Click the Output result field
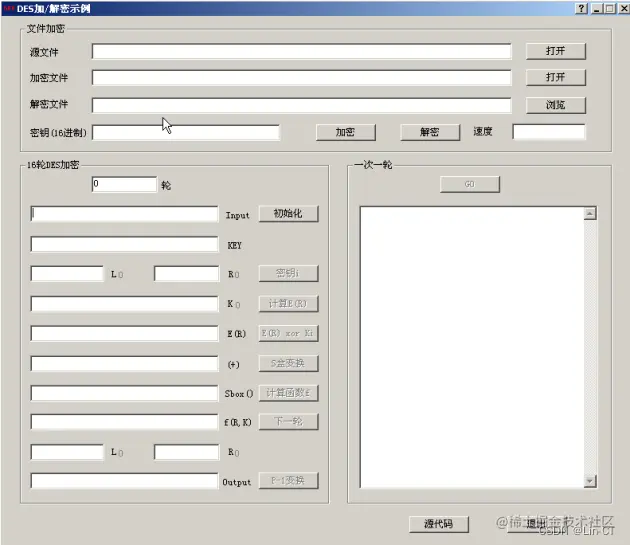This screenshot has width=630, height=545. tap(124, 481)
